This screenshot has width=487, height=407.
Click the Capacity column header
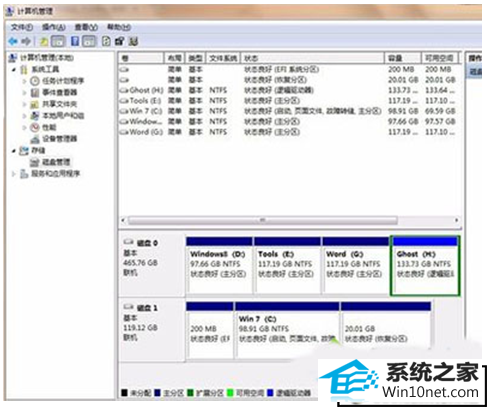[x=403, y=58]
